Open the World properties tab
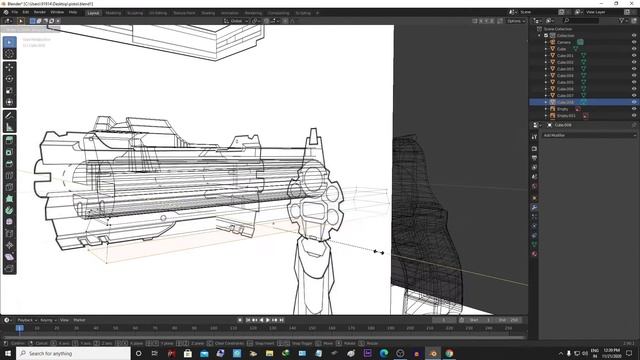This screenshot has height=360, width=640. coord(534,186)
